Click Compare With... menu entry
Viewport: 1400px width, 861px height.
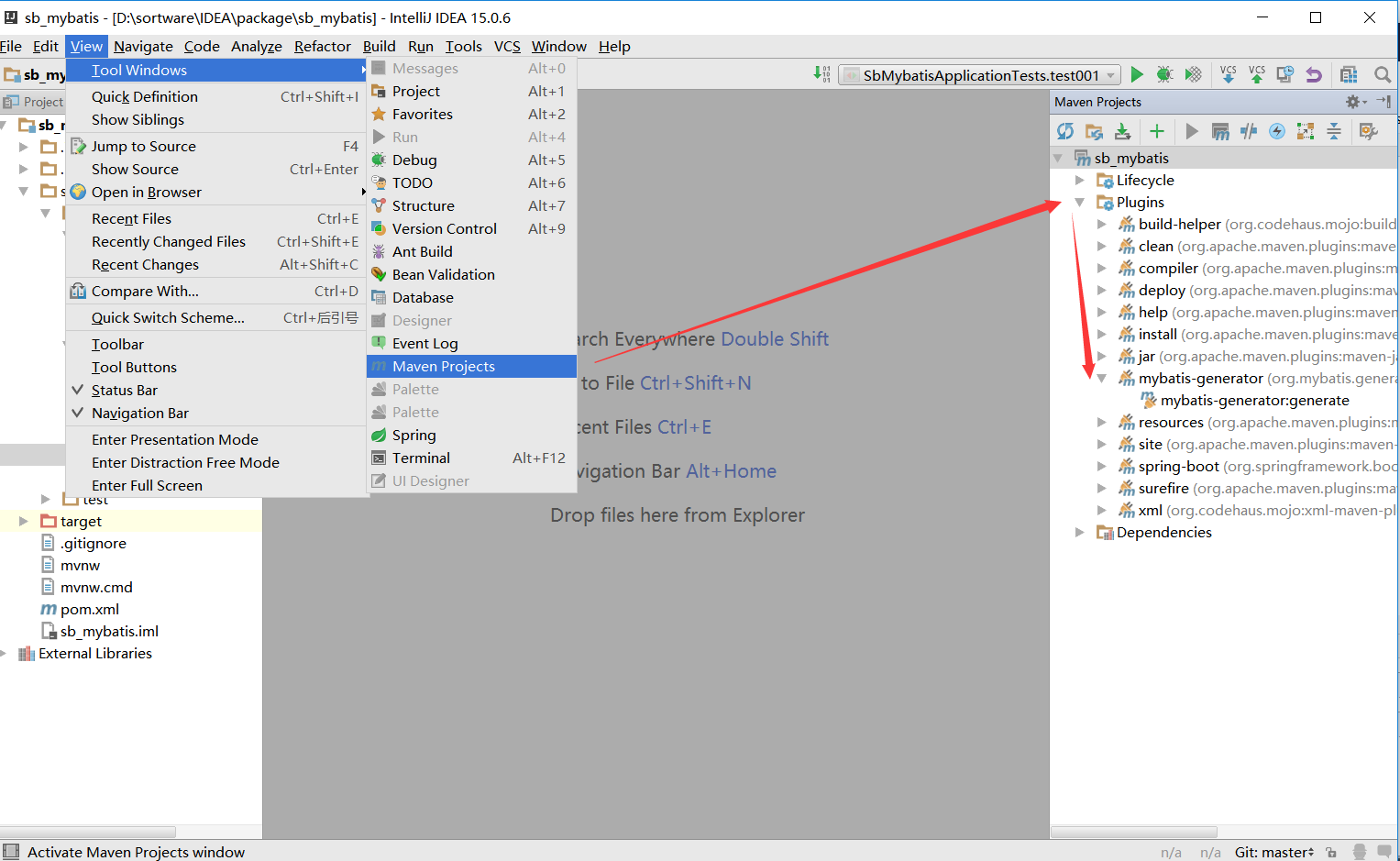click(x=216, y=291)
